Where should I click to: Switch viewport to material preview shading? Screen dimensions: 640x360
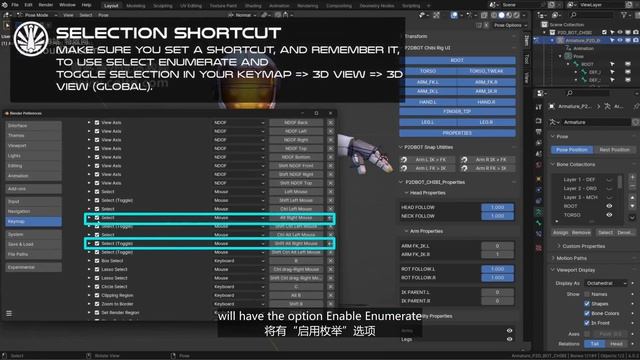click(509, 15)
